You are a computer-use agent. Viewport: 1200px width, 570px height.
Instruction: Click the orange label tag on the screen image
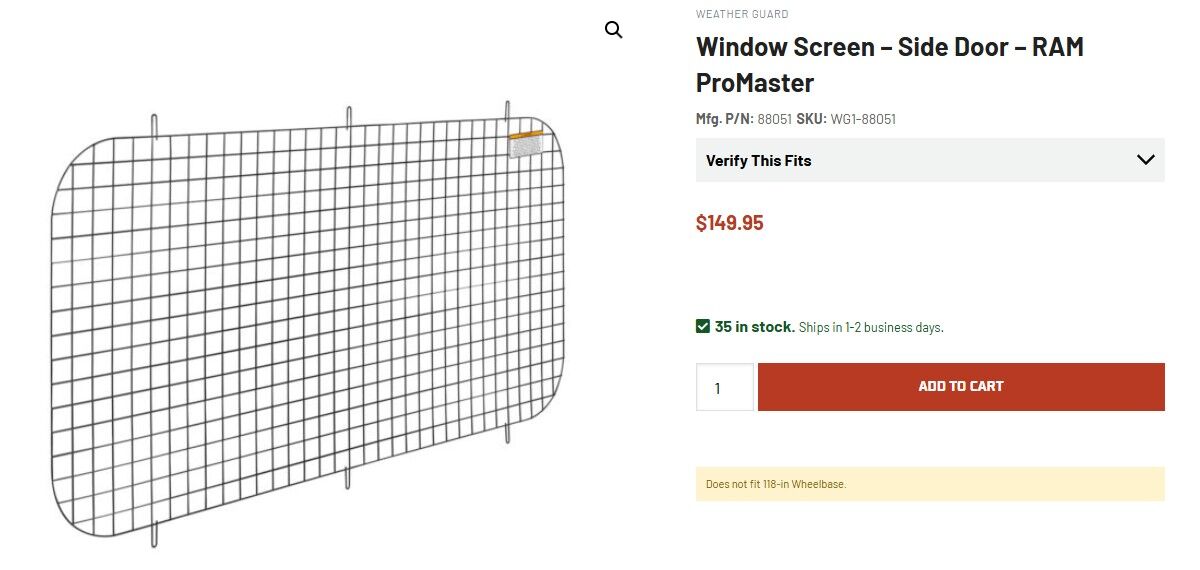click(x=527, y=135)
